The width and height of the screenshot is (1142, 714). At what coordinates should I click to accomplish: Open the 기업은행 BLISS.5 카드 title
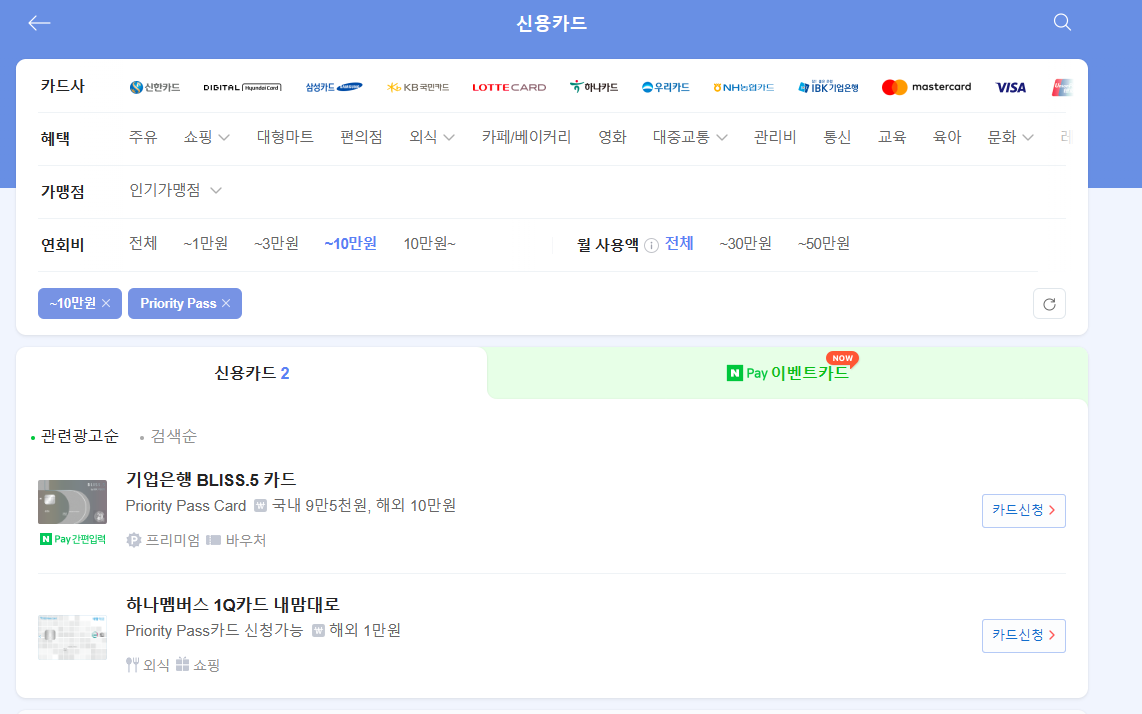click(211, 479)
